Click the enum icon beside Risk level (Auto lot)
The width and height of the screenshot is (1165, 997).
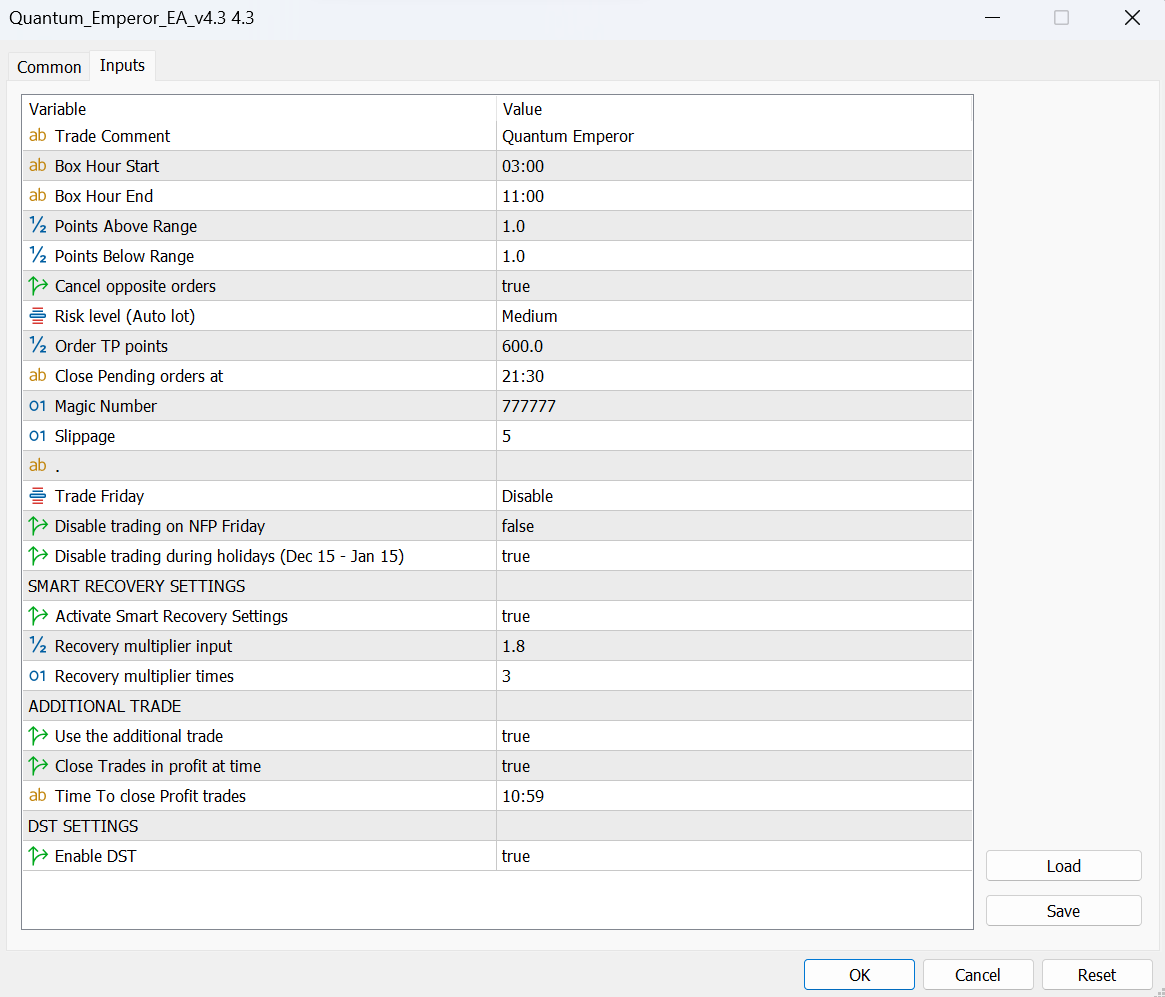[x=37, y=316]
